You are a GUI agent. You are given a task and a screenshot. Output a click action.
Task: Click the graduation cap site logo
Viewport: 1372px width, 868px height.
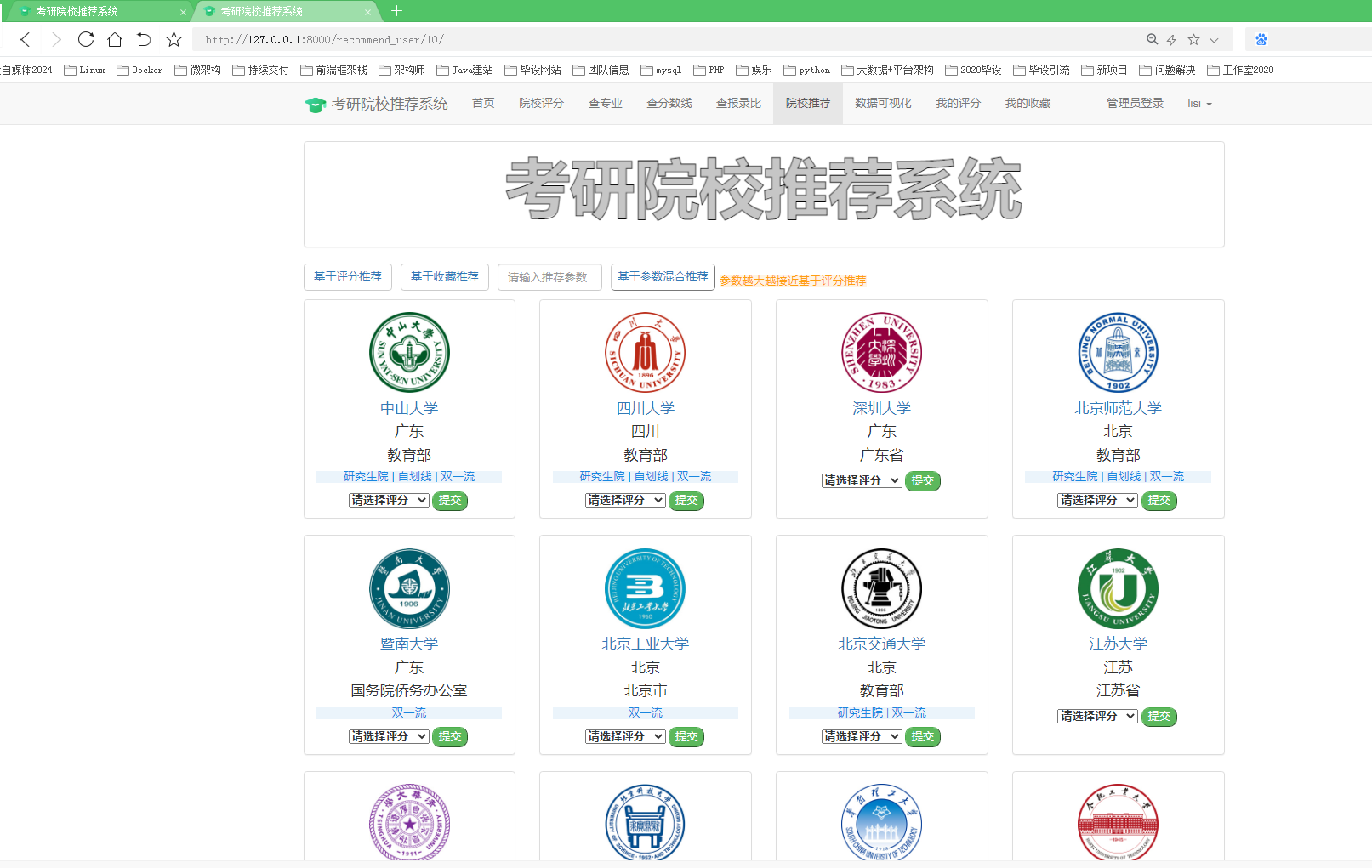[x=316, y=105]
